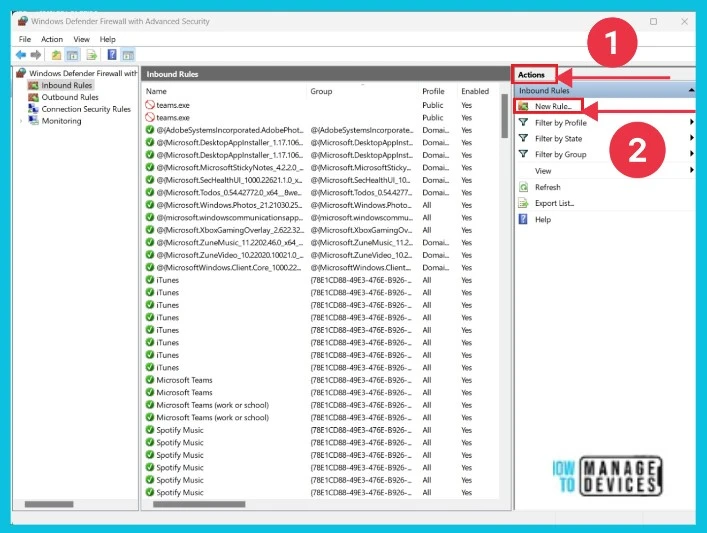
Task: Toggle the Show/Hide Action Pane toolbar icon
Action: [128, 55]
